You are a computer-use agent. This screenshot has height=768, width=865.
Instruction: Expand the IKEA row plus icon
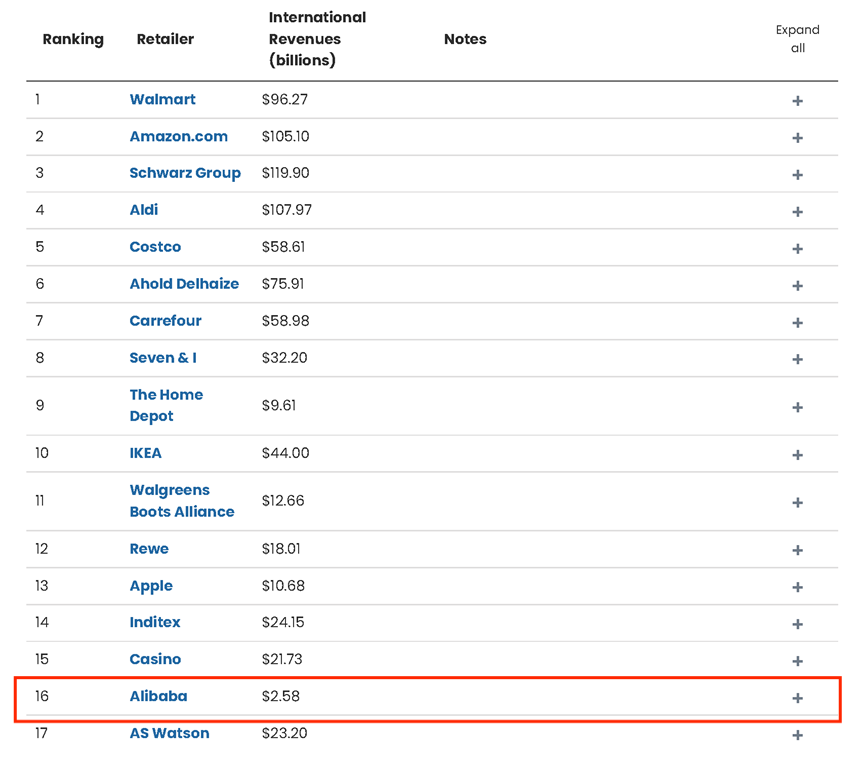[x=797, y=455]
